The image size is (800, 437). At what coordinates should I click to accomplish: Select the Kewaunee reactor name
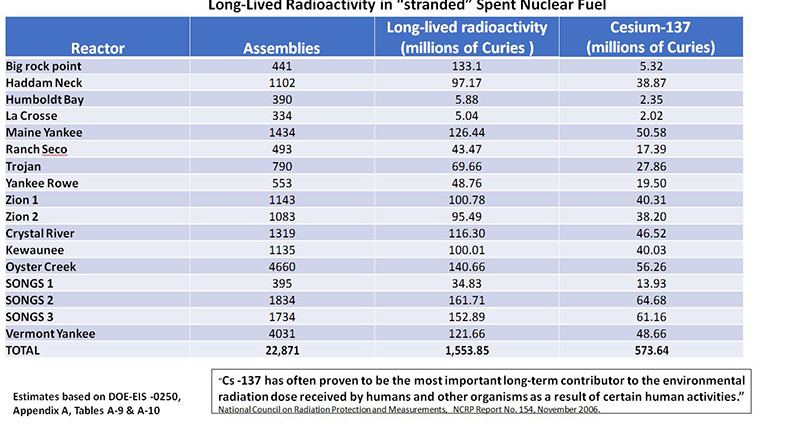coord(35,250)
